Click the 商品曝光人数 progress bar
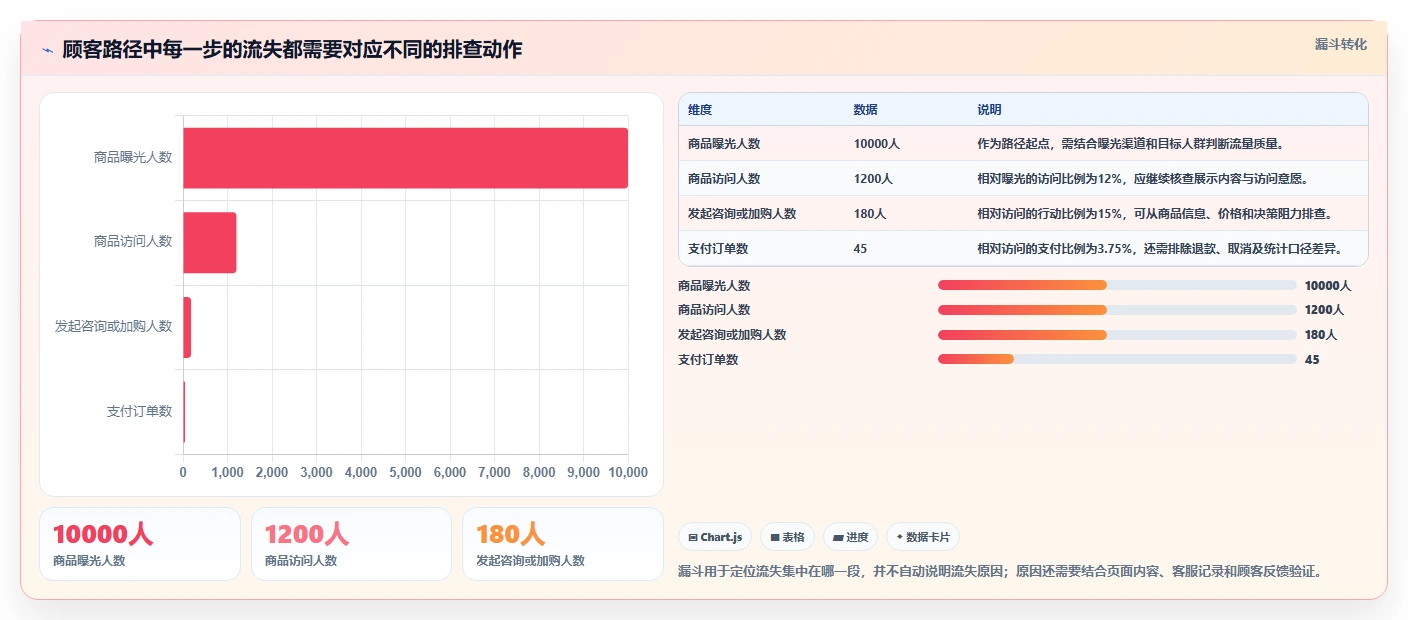The height and width of the screenshot is (620, 1408). tap(1117, 285)
